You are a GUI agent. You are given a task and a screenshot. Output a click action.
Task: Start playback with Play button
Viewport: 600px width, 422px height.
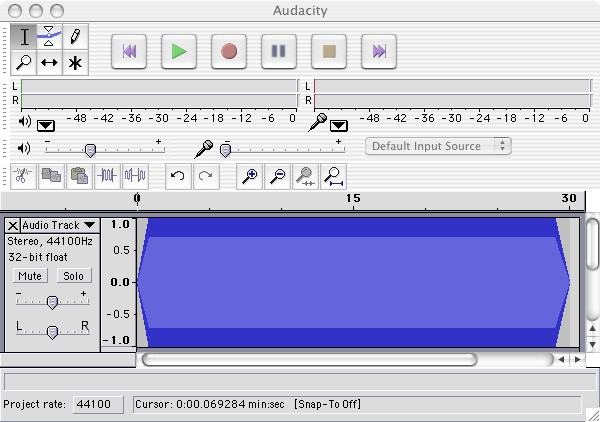click(x=179, y=51)
